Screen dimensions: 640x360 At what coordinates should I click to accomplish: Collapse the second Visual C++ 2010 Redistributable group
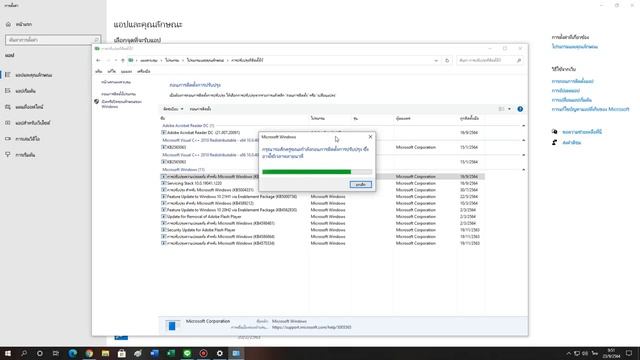point(523,155)
